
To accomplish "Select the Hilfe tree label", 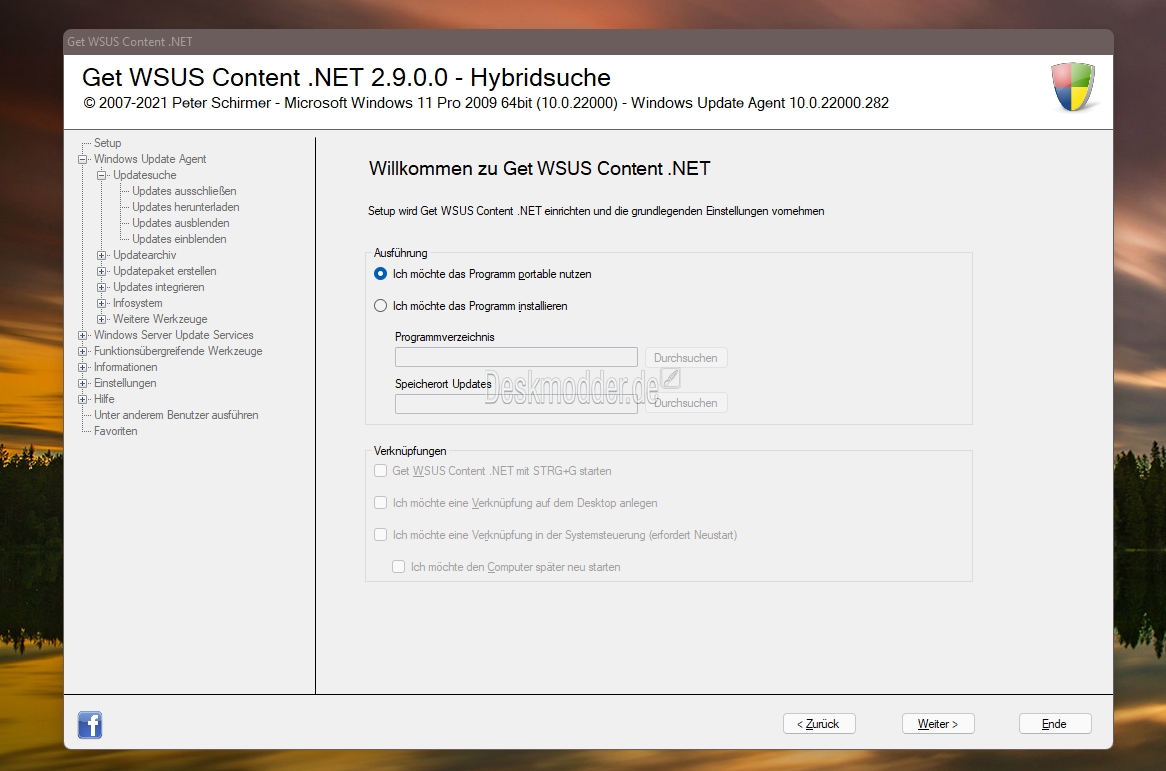I will (104, 399).
